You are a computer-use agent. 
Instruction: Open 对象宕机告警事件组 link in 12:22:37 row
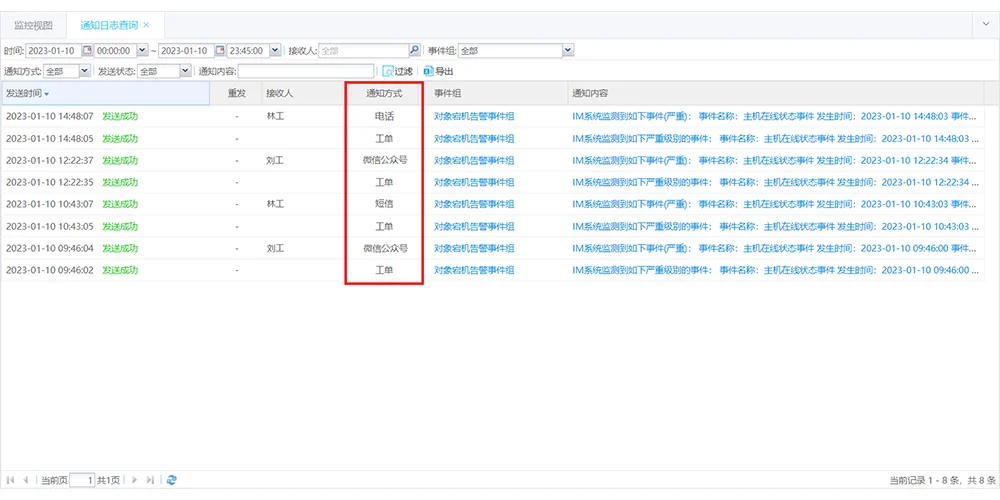(474, 160)
